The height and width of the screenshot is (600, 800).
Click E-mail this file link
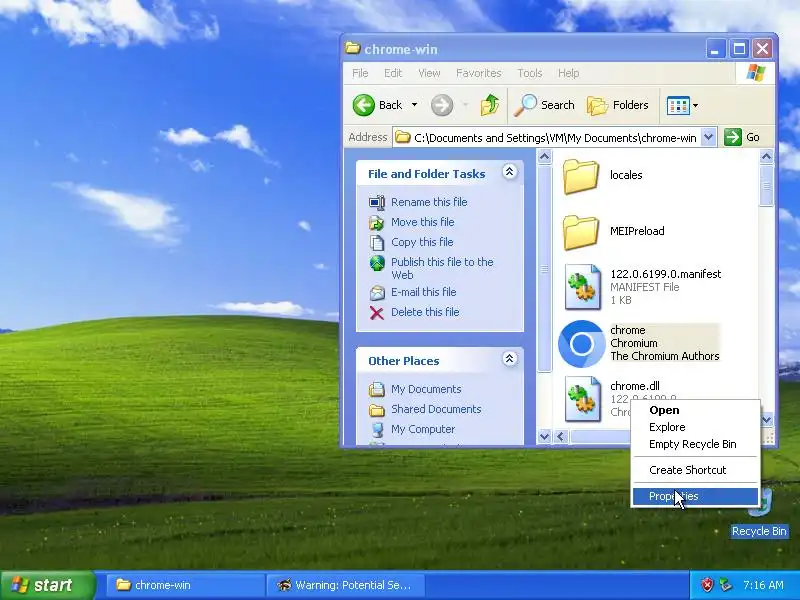tap(423, 292)
